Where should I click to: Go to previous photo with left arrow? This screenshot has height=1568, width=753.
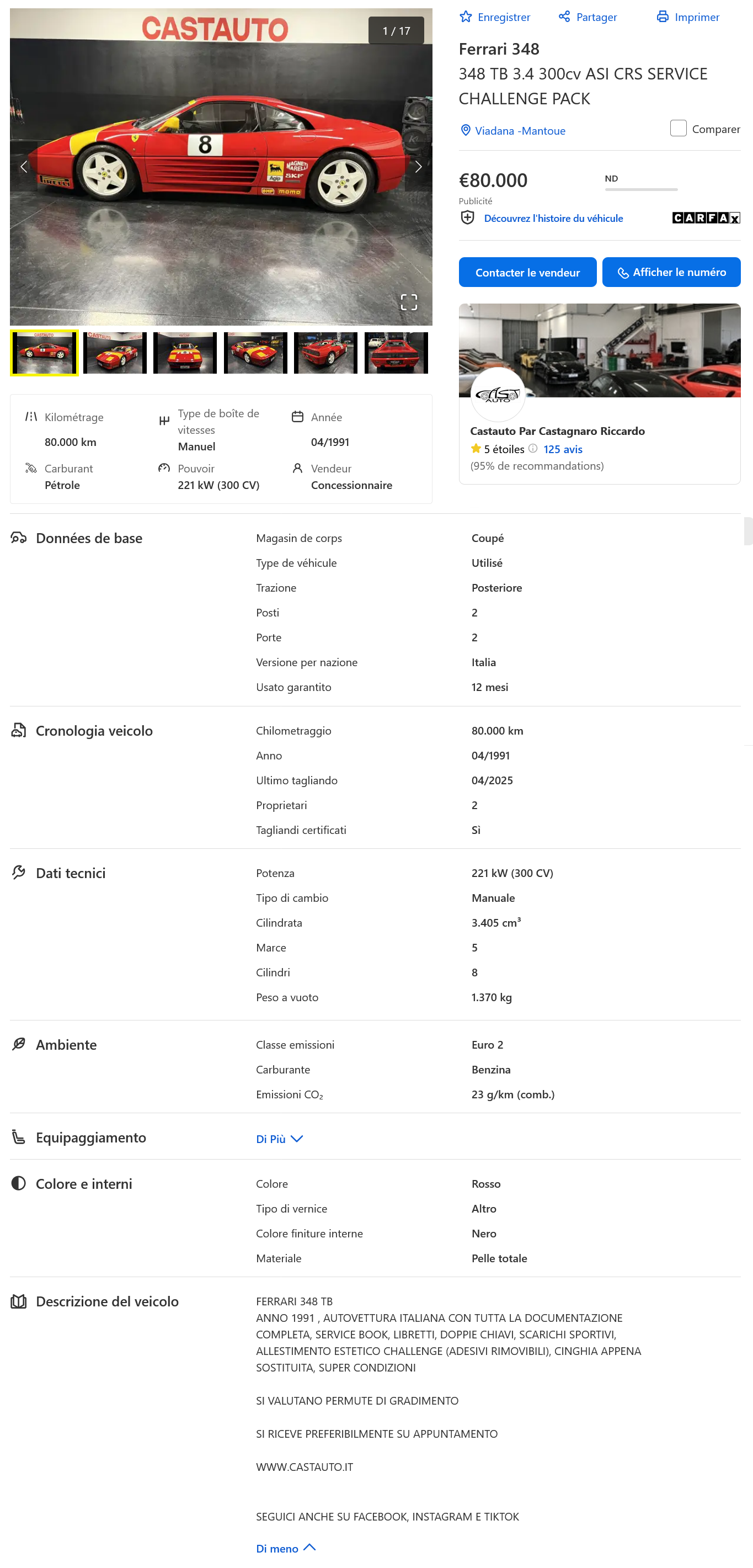[24, 167]
